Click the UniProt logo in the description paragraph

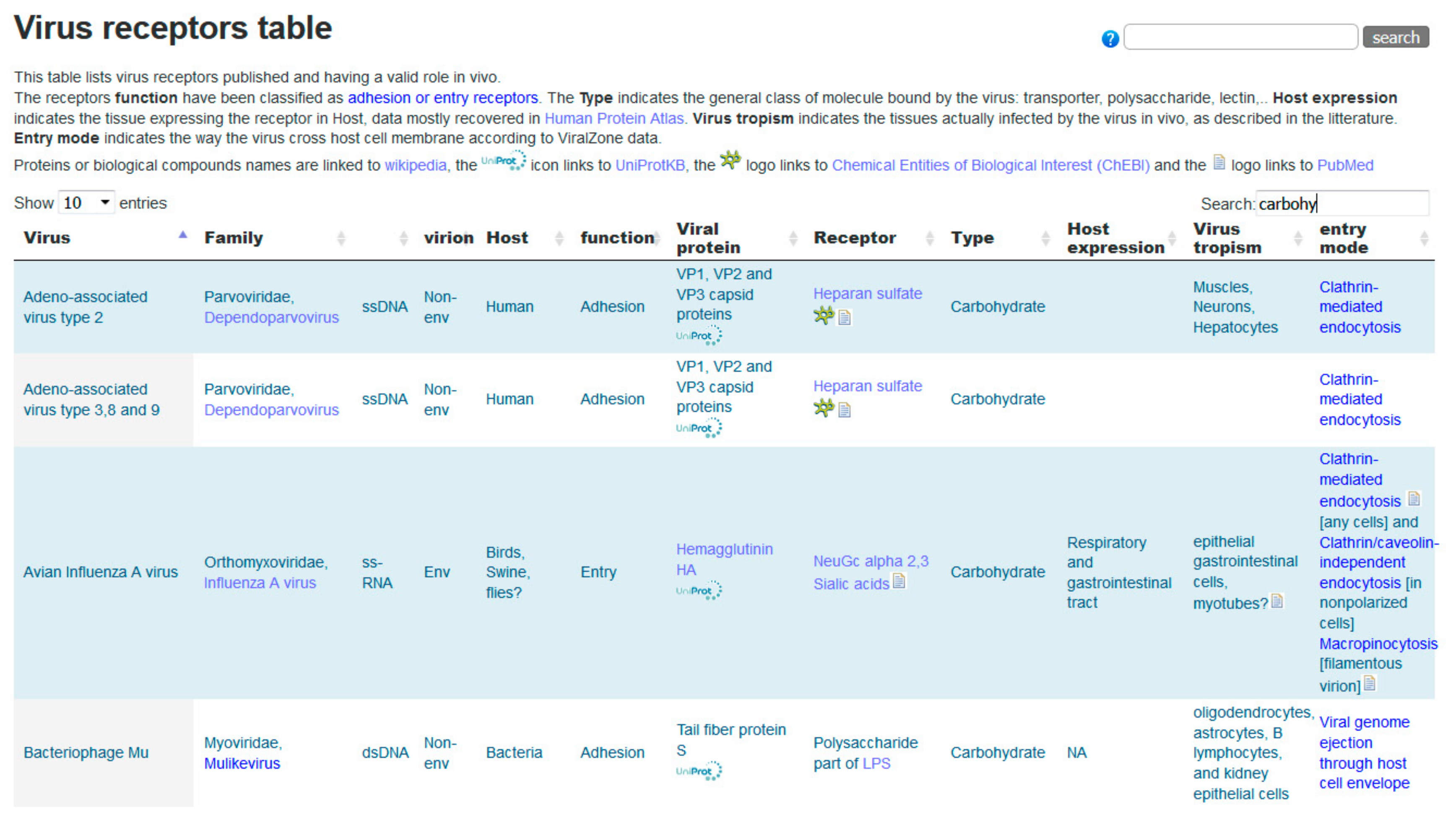click(504, 161)
